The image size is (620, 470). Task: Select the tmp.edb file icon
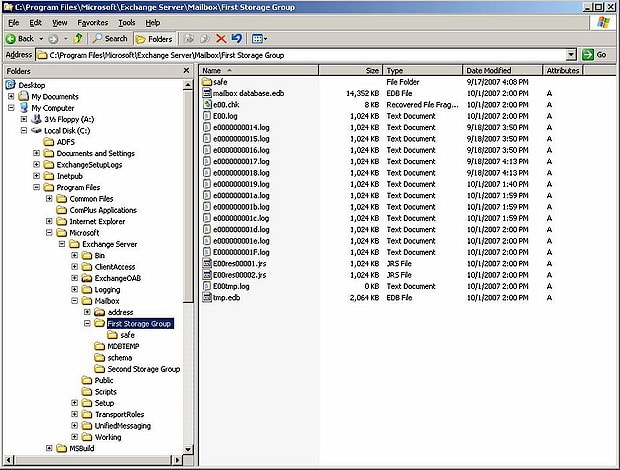[x=207, y=297]
